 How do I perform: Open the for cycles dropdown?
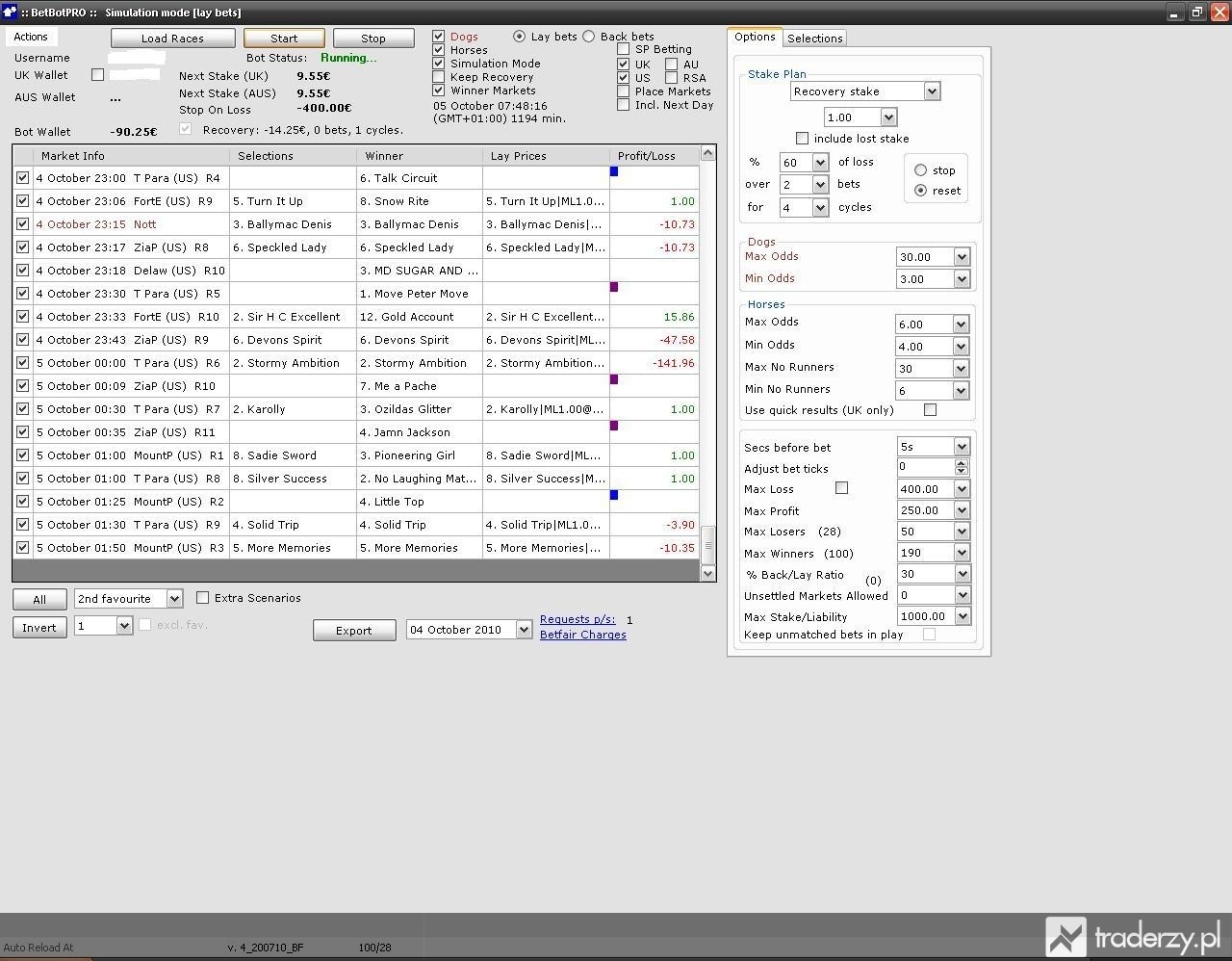[x=820, y=208]
